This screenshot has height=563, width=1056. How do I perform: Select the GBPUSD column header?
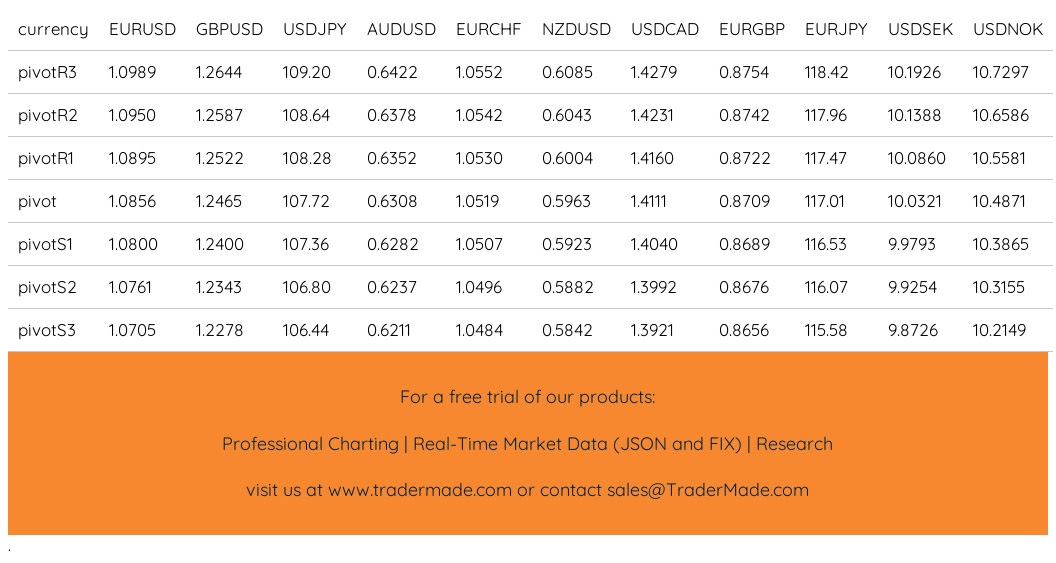pyautogui.click(x=229, y=30)
